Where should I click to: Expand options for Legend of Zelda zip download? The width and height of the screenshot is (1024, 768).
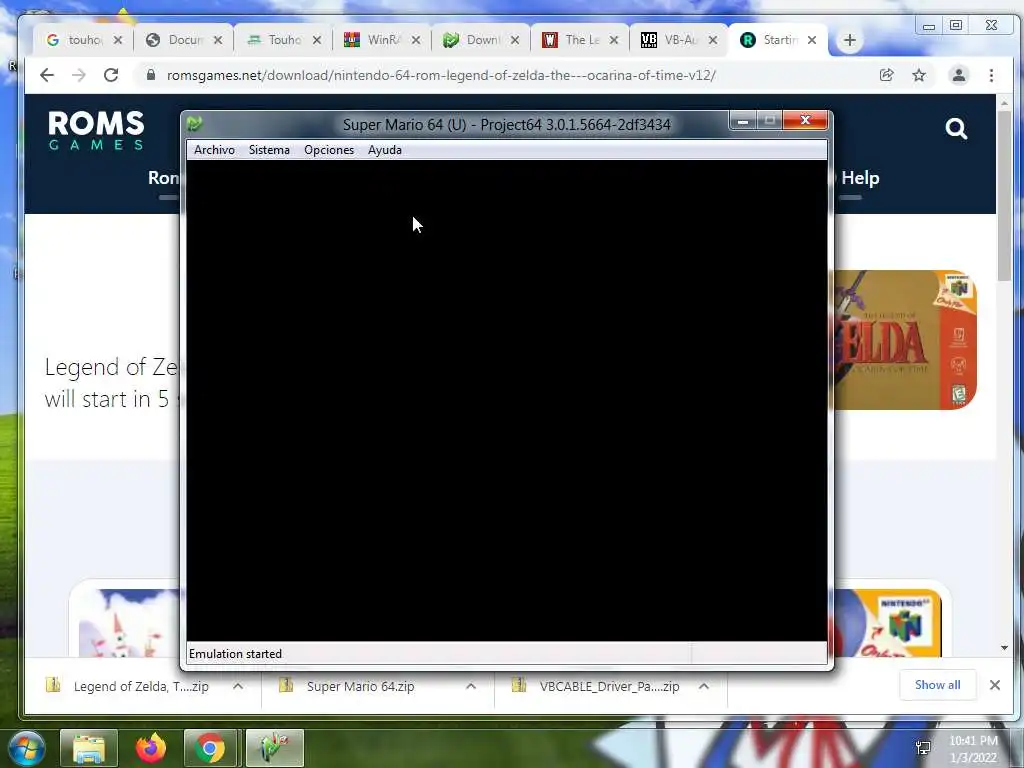click(x=238, y=686)
